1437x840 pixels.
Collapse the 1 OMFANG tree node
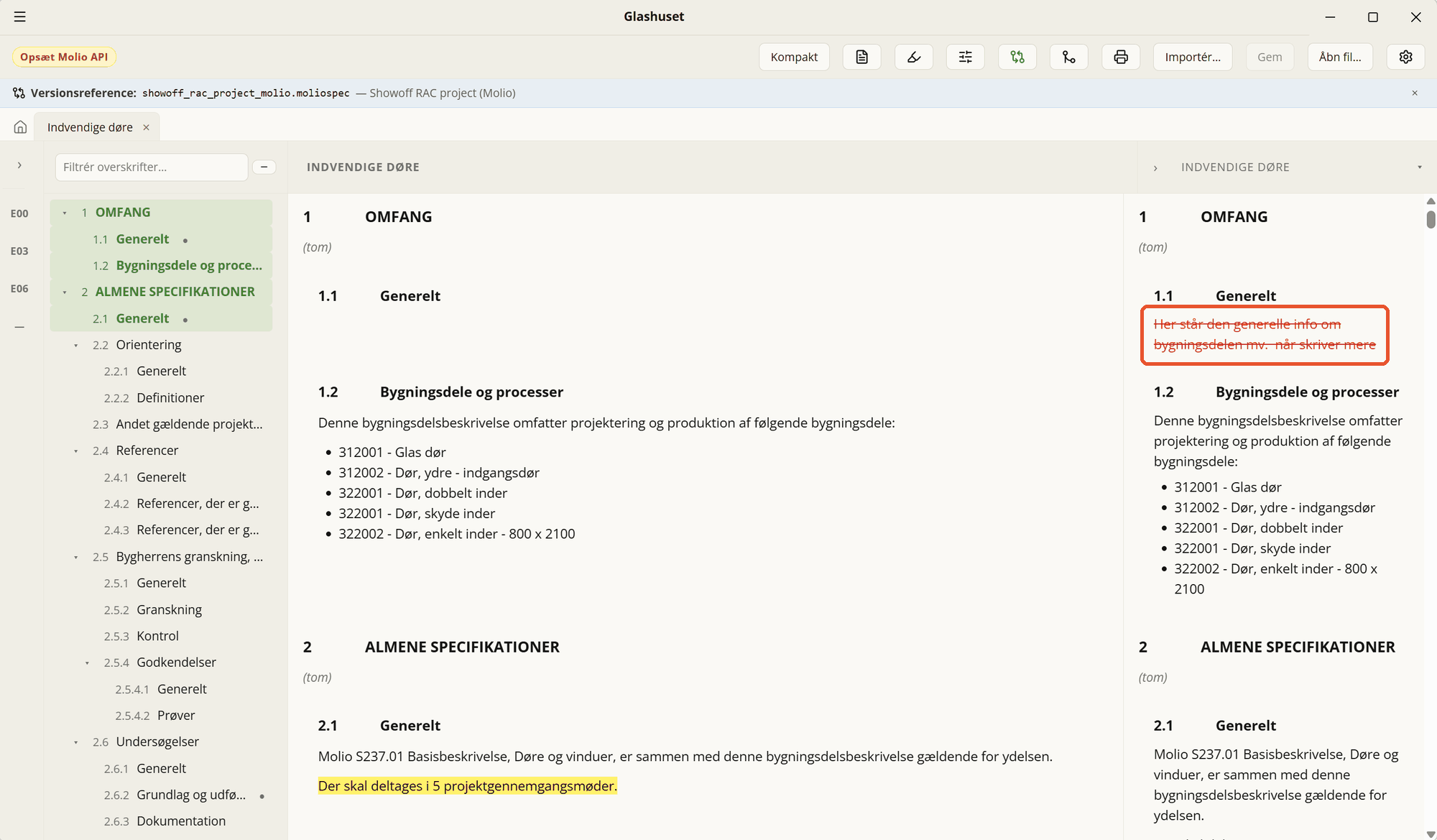(x=65, y=213)
